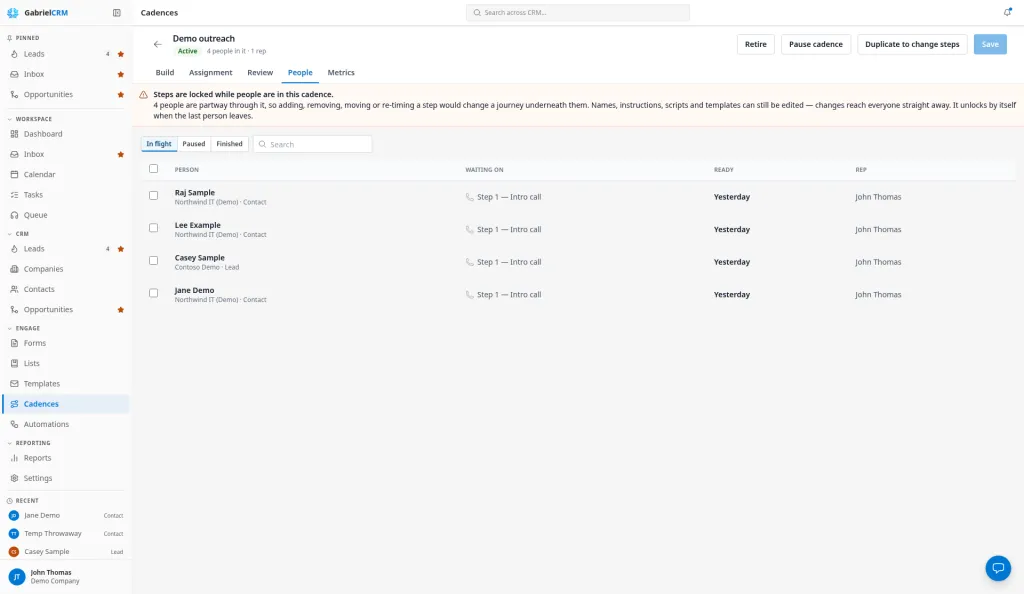Click CRM Opportunities star icon
This screenshot has width=1024, height=594.
[x=121, y=310]
